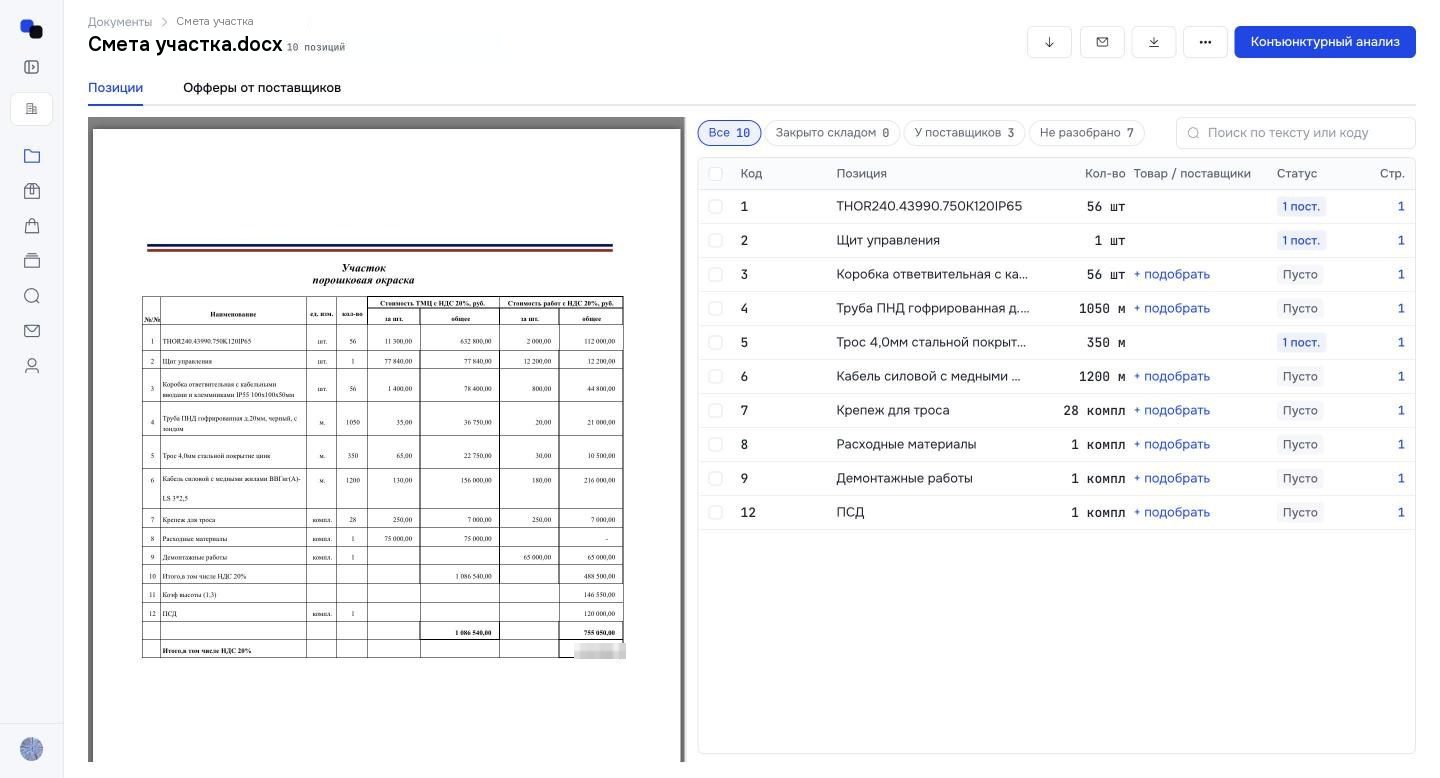This screenshot has height=778, width=1440.
Task: Open the mail envelope icon in the sidebar
Action: (32, 331)
